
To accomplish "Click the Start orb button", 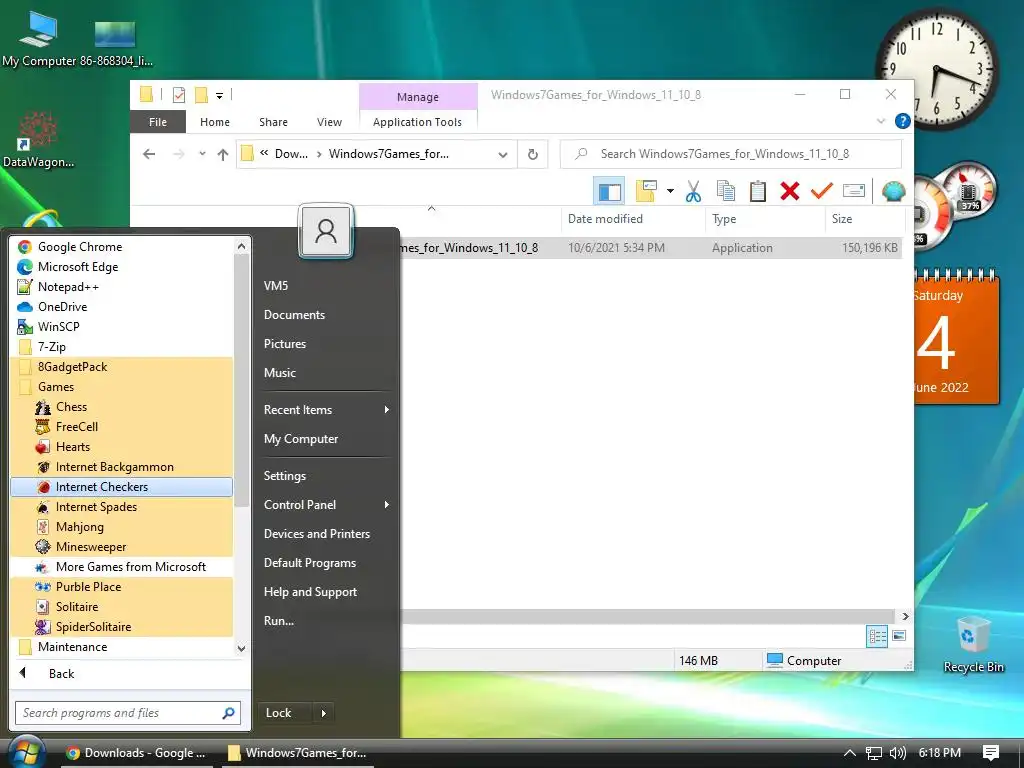I will click(25, 752).
